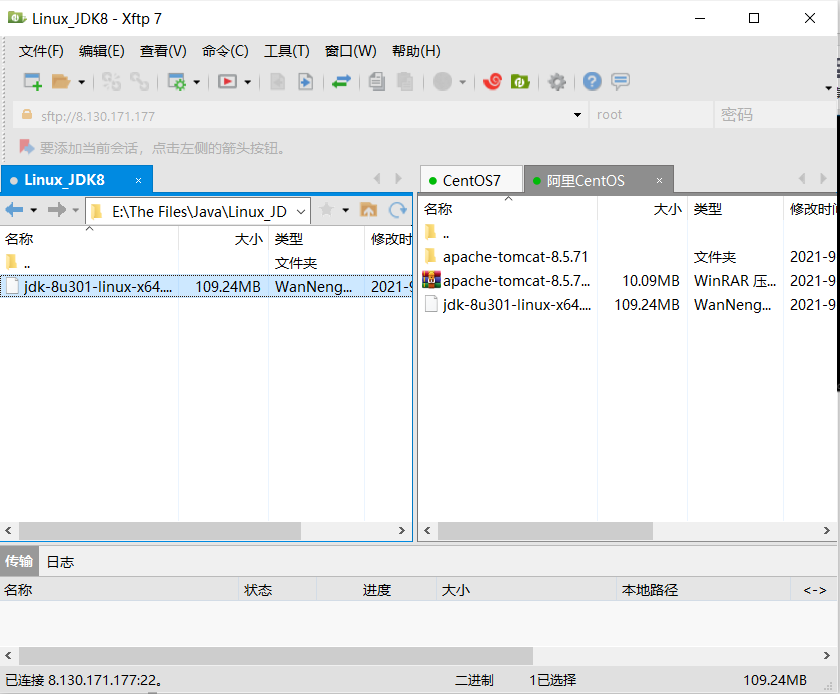Click the synchronize arrows toolbar icon
Screen dimensions: 840x694
click(x=341, y=82)
